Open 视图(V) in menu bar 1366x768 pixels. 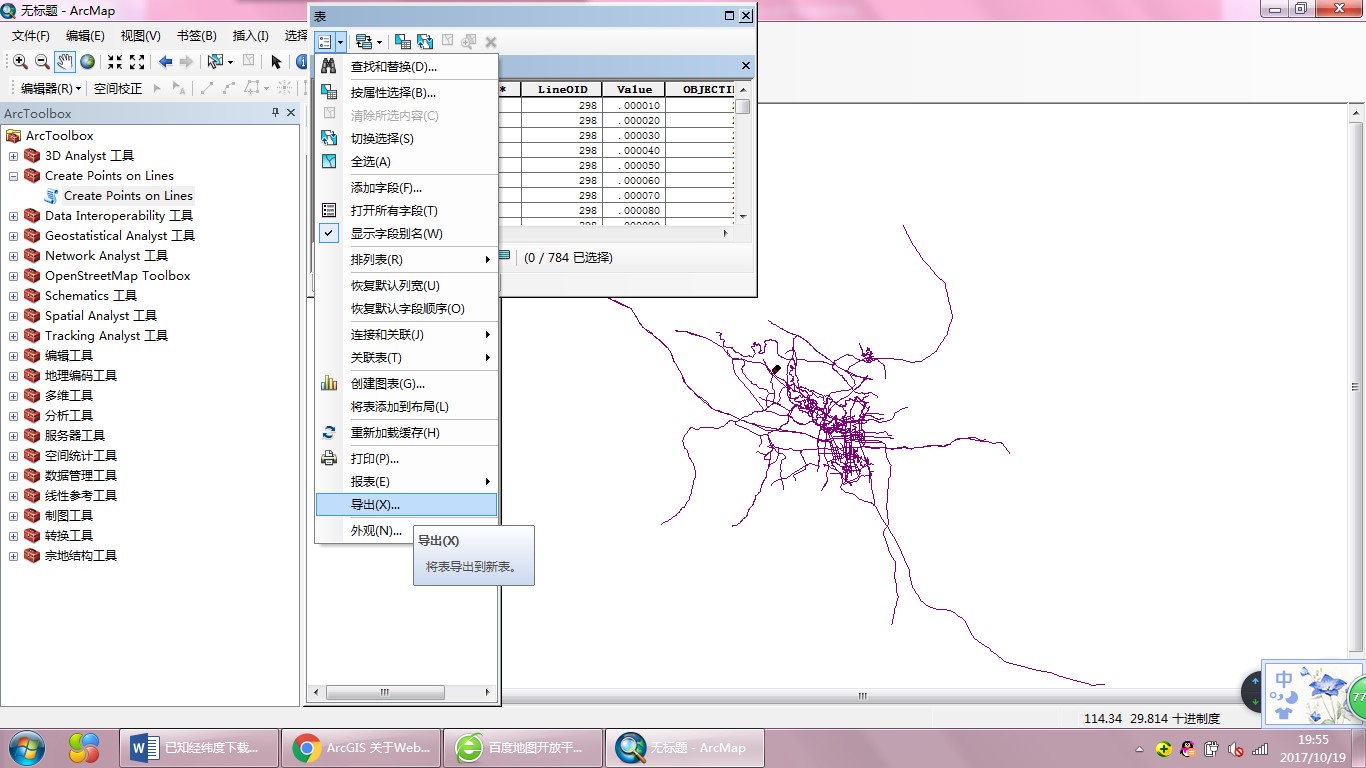pos(140,35)
